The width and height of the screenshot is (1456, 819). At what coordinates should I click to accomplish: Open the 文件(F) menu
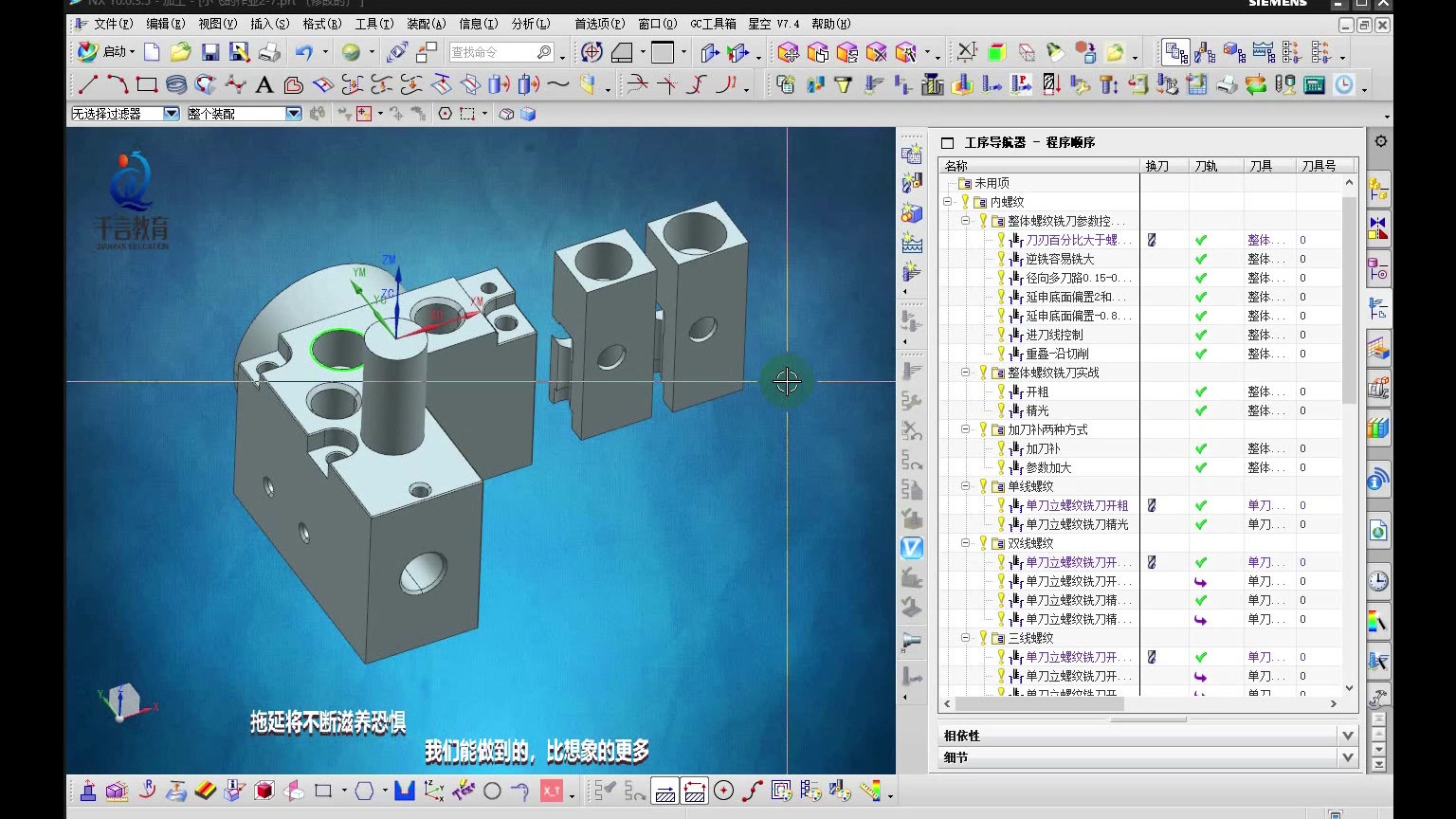coord(113,24)
